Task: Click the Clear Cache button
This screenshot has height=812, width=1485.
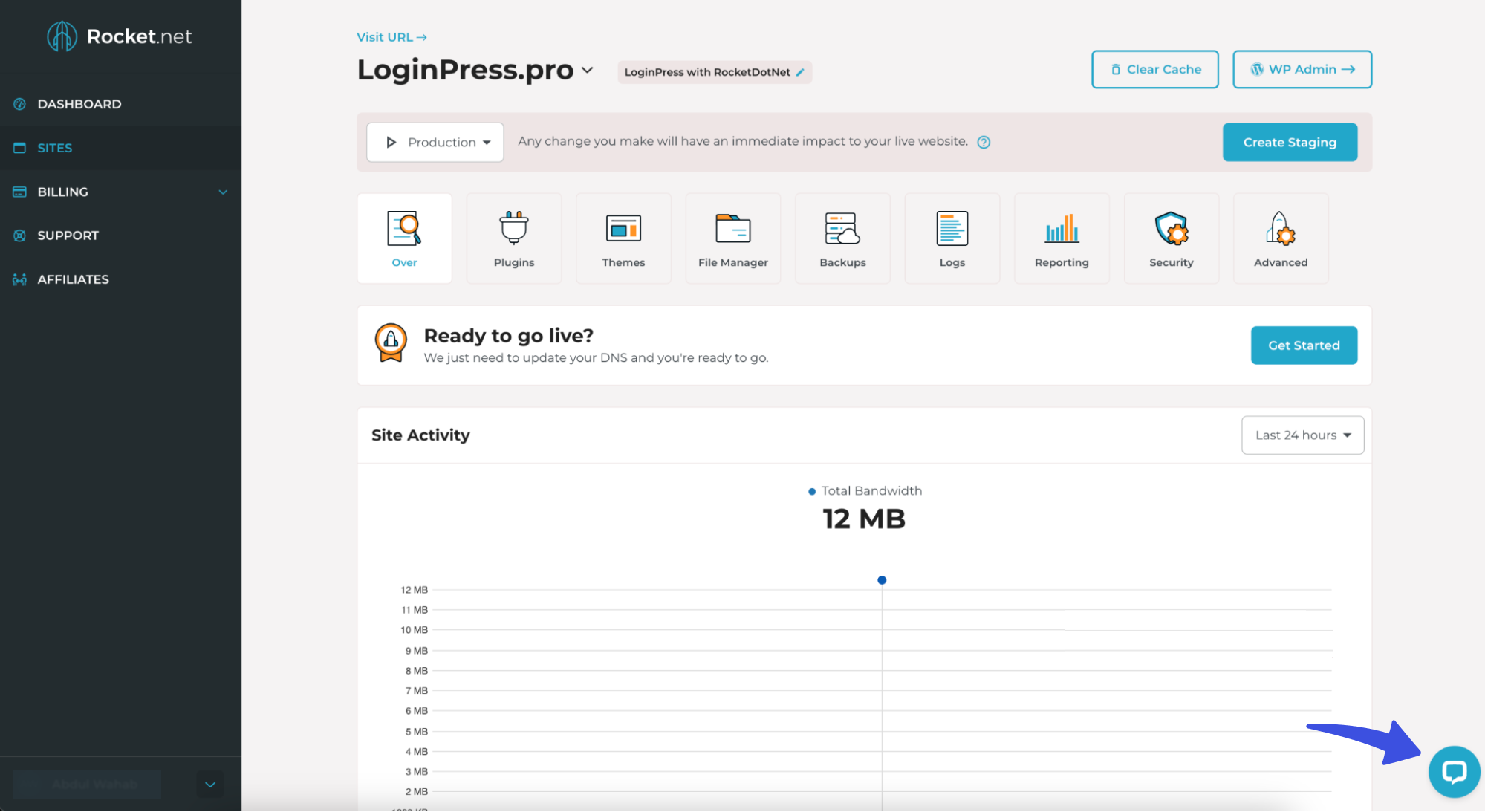Action: pyautogui.click(x=1154, y=69)
